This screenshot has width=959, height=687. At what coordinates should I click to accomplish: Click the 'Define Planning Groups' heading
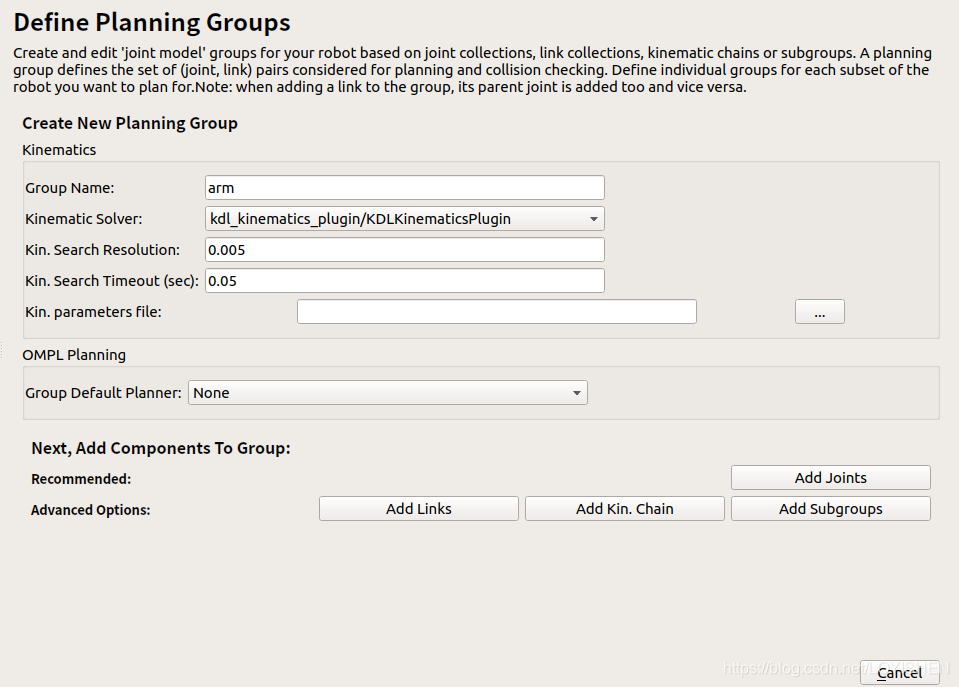151,22
